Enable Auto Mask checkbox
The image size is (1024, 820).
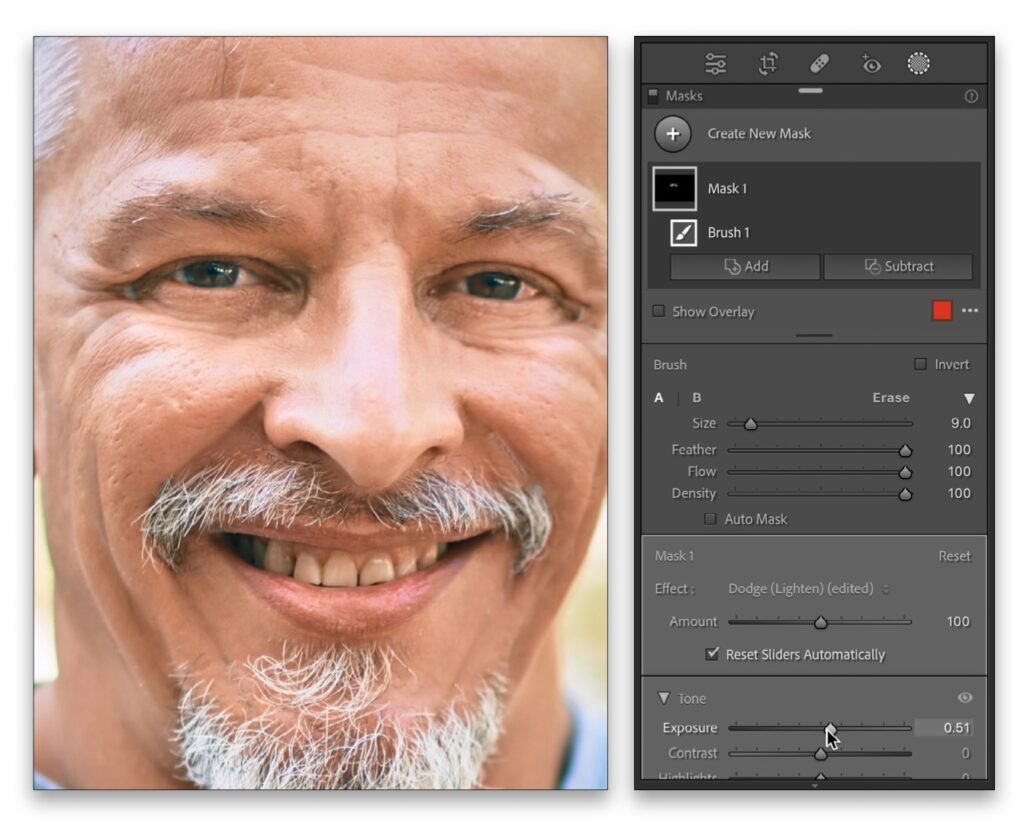pyautogui.click(x=710, y=519)
